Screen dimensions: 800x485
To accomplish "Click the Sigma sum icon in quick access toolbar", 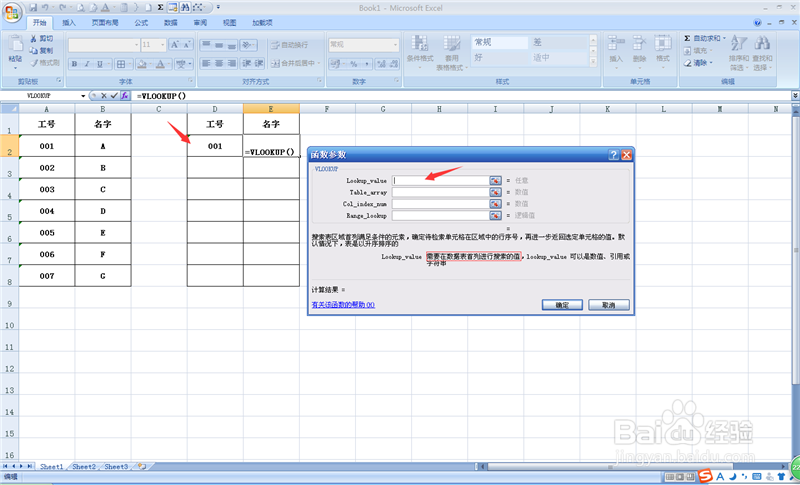I will (x=160, y=8).
